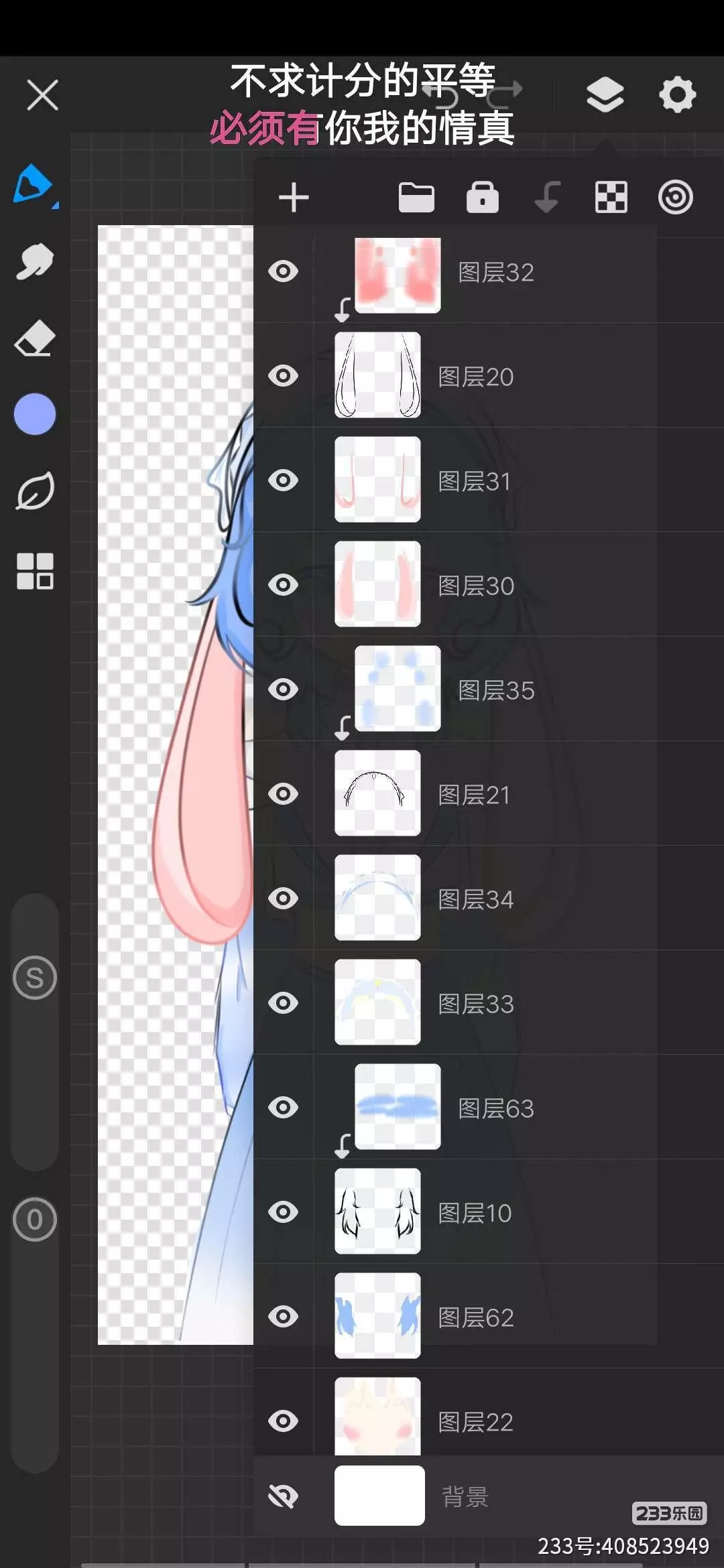
Task: Click layer name 图层10
Action: pos(475,1214)
